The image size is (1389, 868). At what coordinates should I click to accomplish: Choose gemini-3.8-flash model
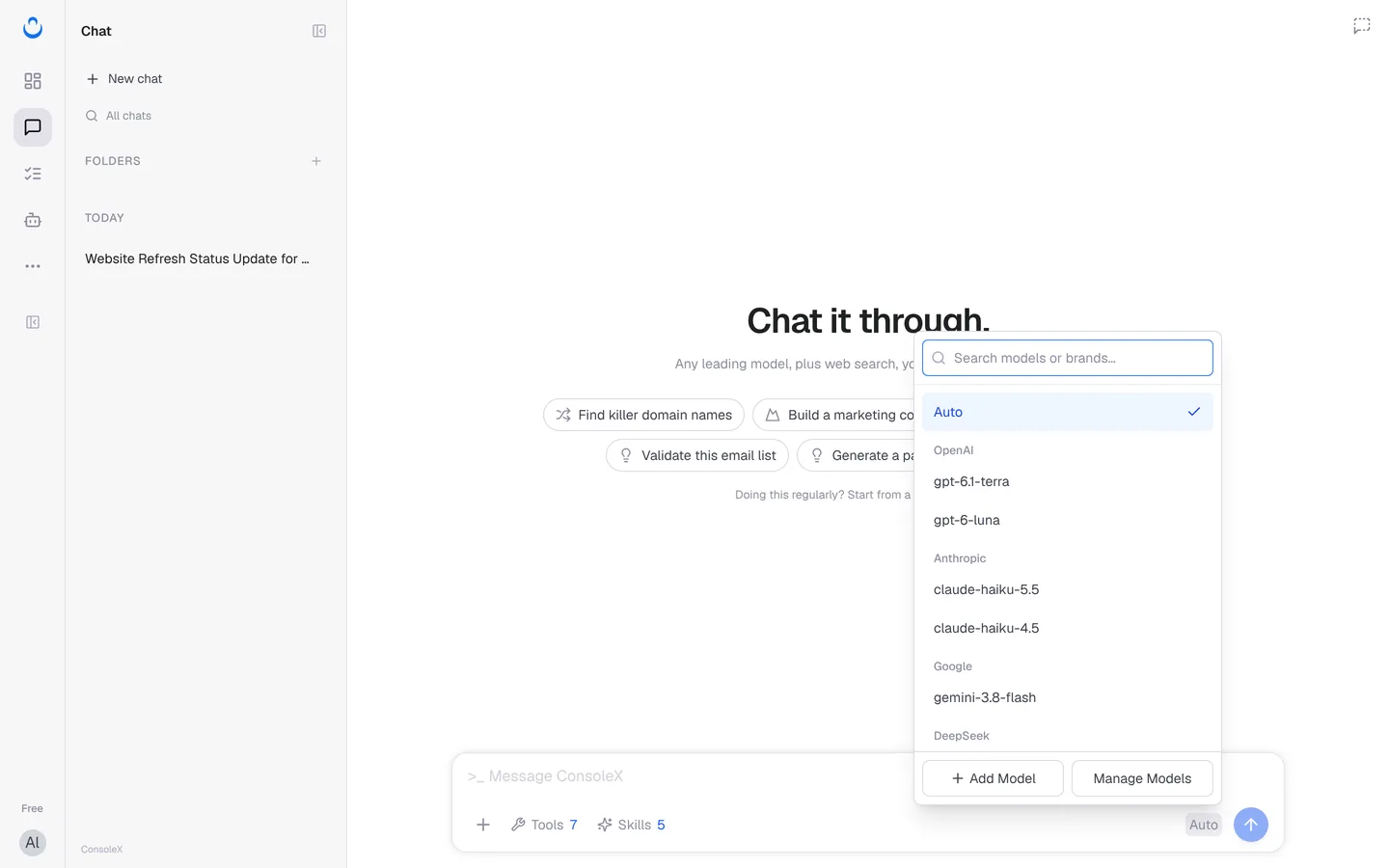coord(1068,697)
